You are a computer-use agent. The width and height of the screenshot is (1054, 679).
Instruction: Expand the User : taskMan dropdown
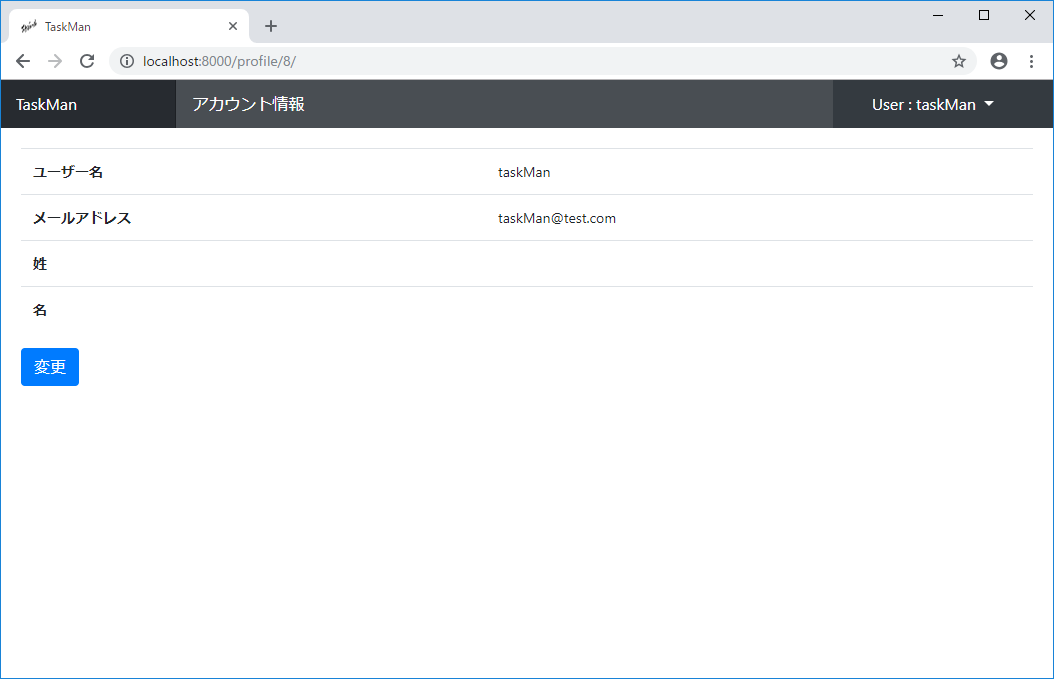click(932, 104)
